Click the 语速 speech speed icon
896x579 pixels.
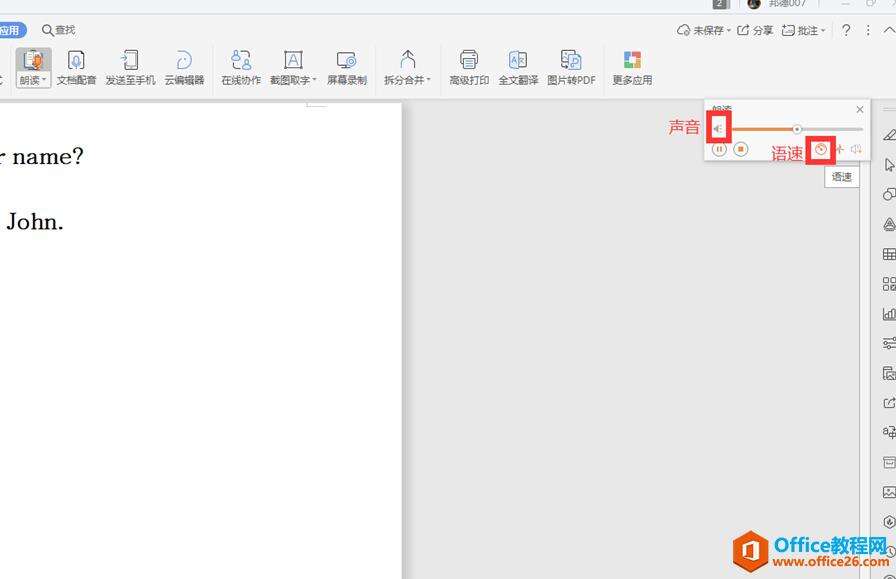821,150
